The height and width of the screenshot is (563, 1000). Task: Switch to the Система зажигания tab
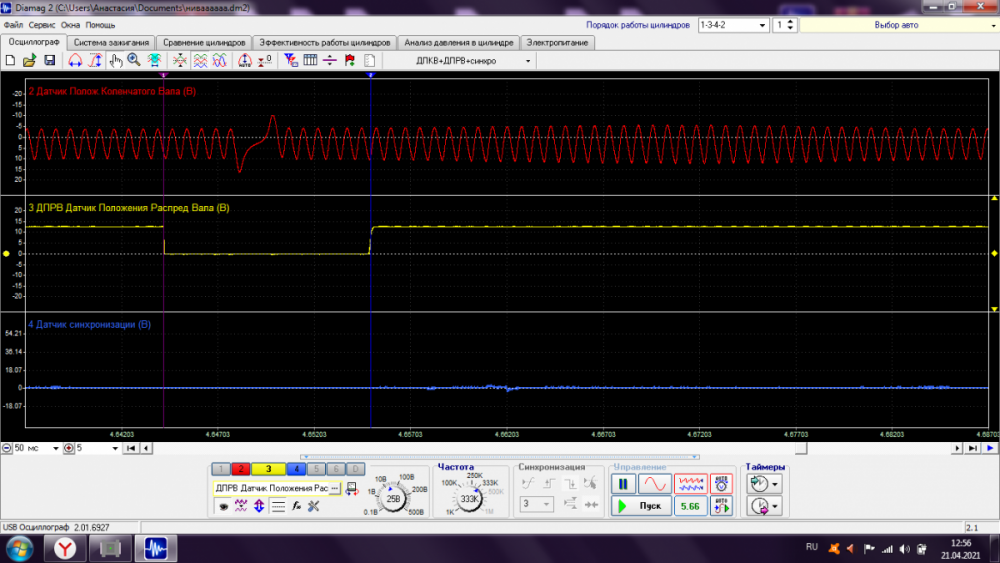point(111,43)
